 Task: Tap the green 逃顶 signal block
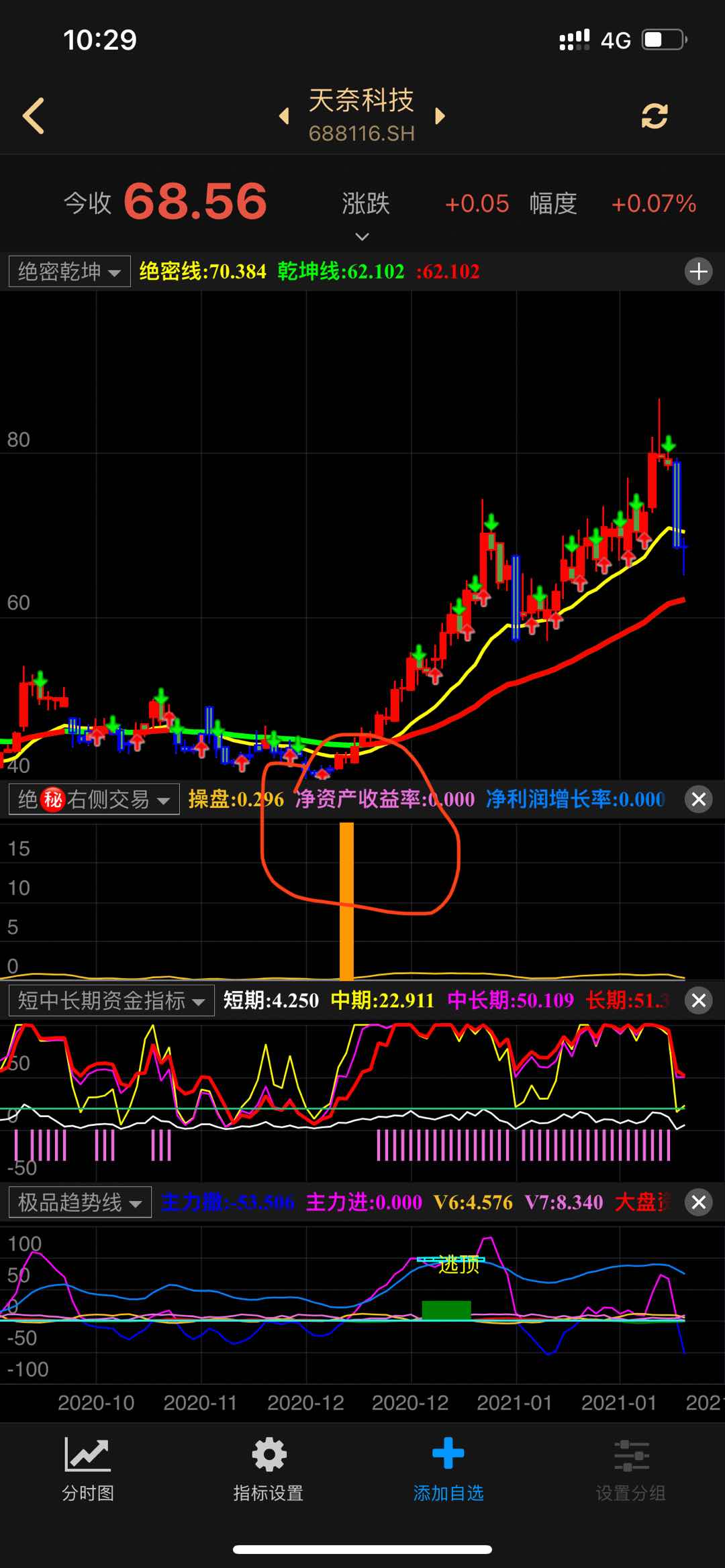tap(446, 1310)
